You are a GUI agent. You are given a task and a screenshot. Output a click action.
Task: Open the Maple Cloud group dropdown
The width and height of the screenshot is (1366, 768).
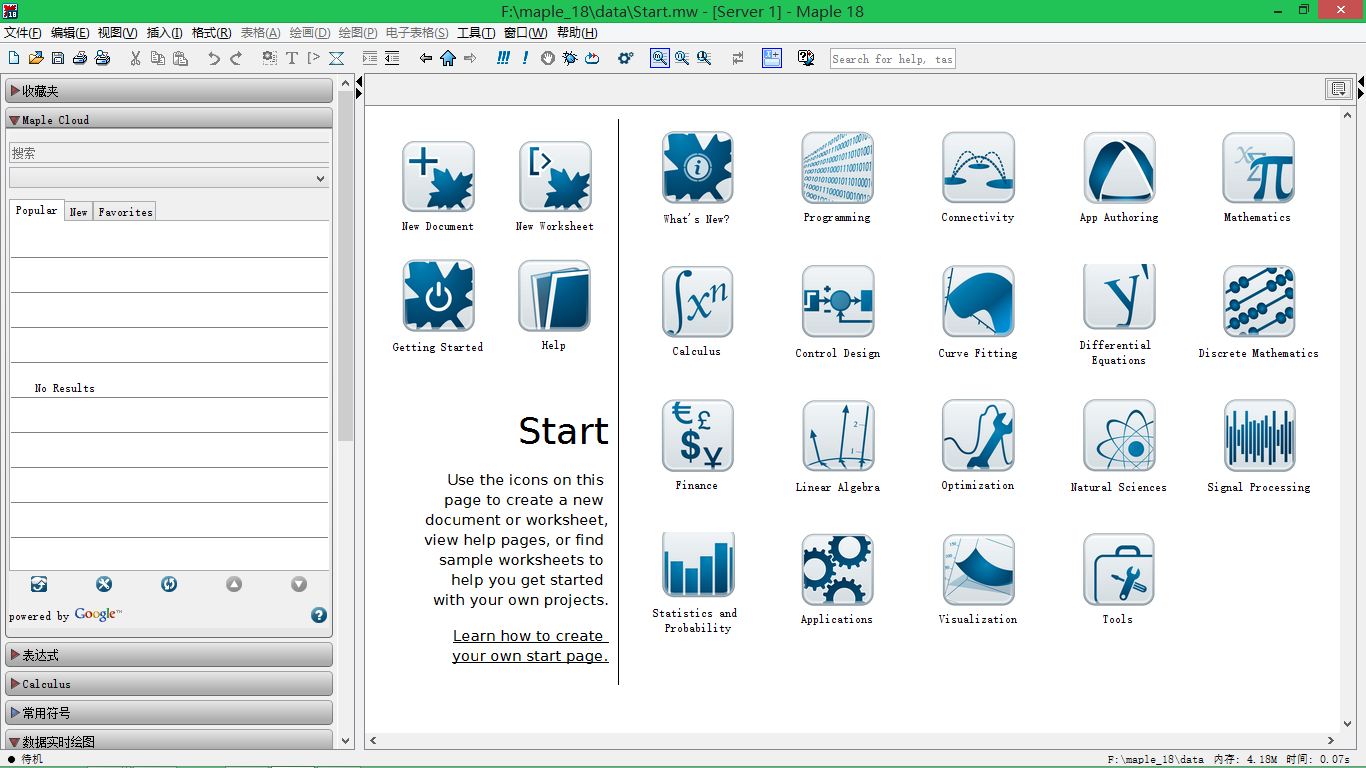(x=169, y=178)
